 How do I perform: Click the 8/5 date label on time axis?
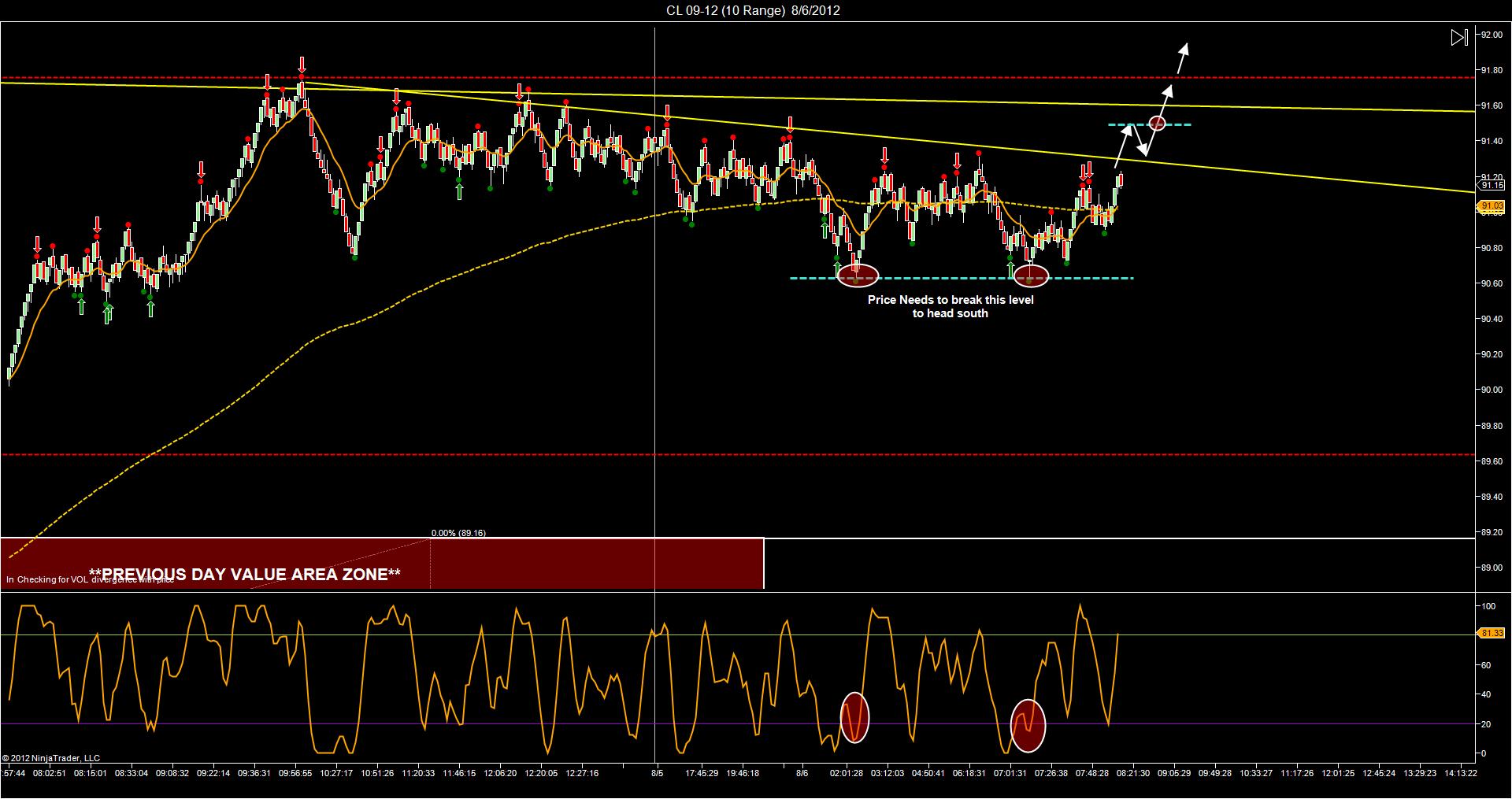(x=658, y=773)
